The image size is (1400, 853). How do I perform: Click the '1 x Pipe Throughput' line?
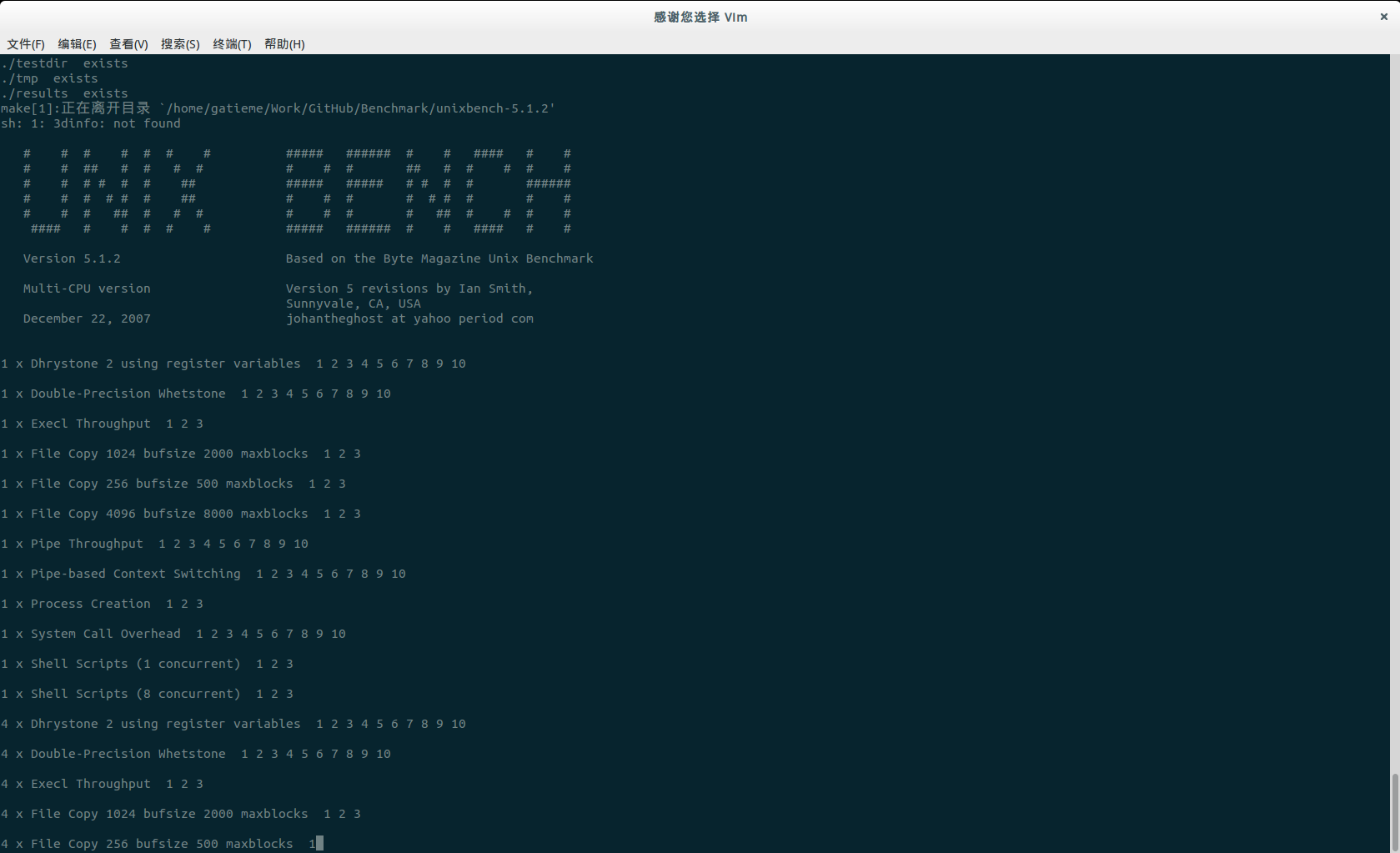coord(154,544)
